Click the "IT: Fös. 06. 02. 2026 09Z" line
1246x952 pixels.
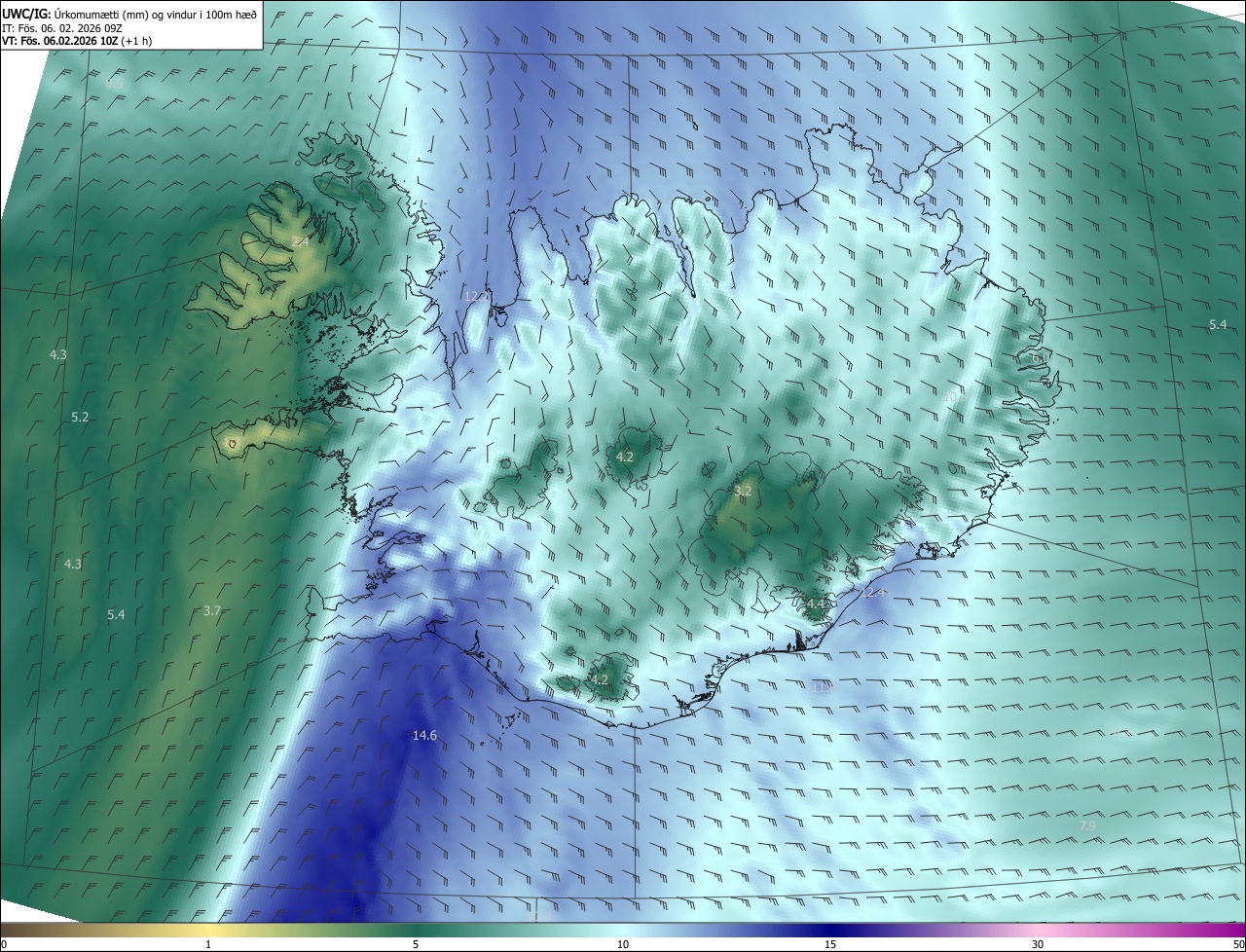61,27
